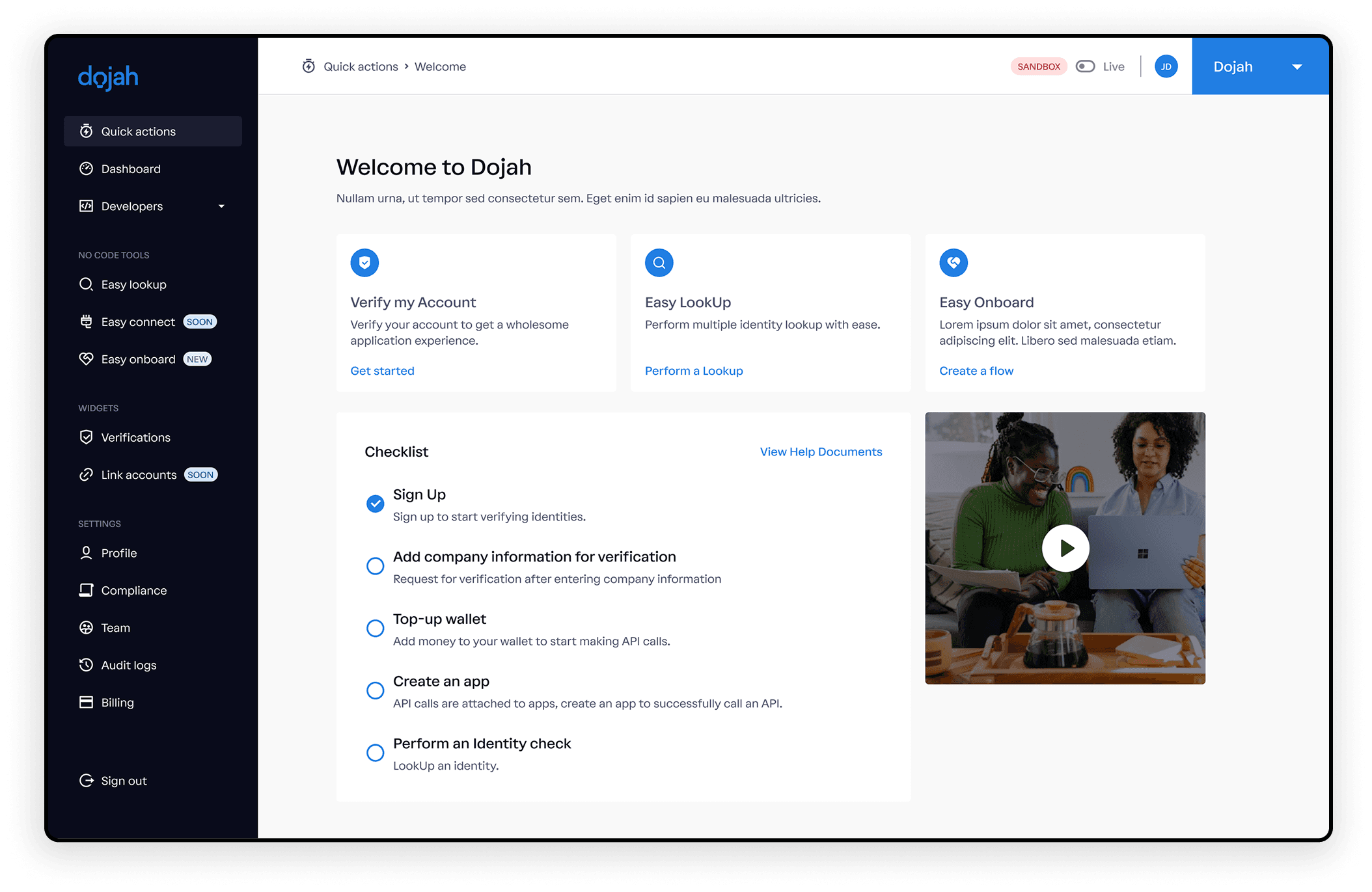Screen dimensions: 1372x892
Task: Click the Audit logs history icon
Action: pos(86,665)
